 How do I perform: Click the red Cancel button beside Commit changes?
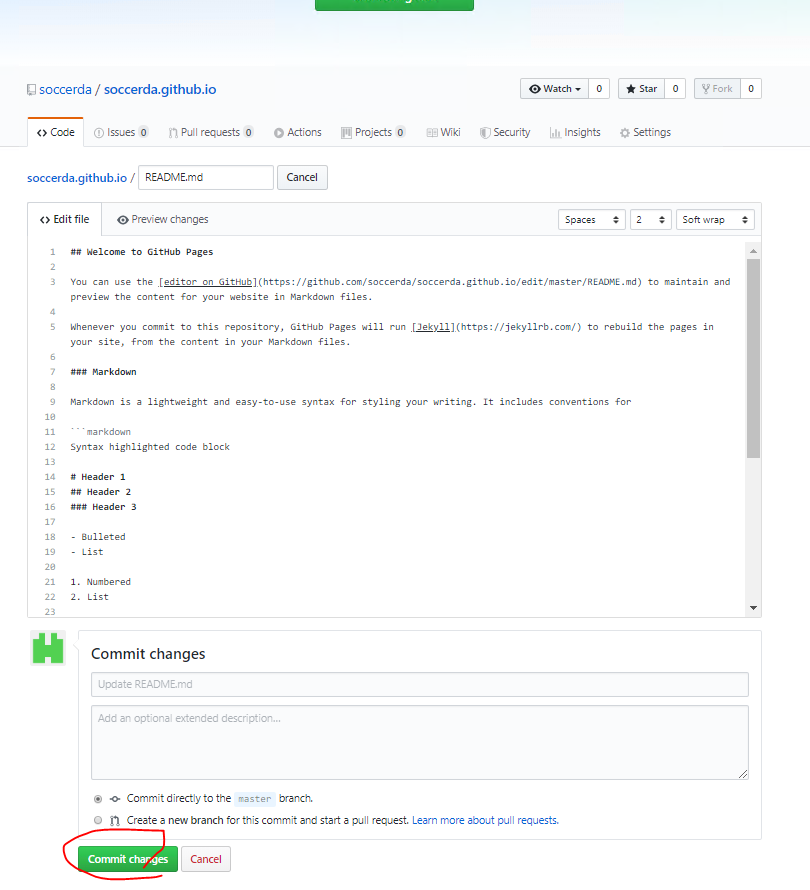tap(205, 859)
